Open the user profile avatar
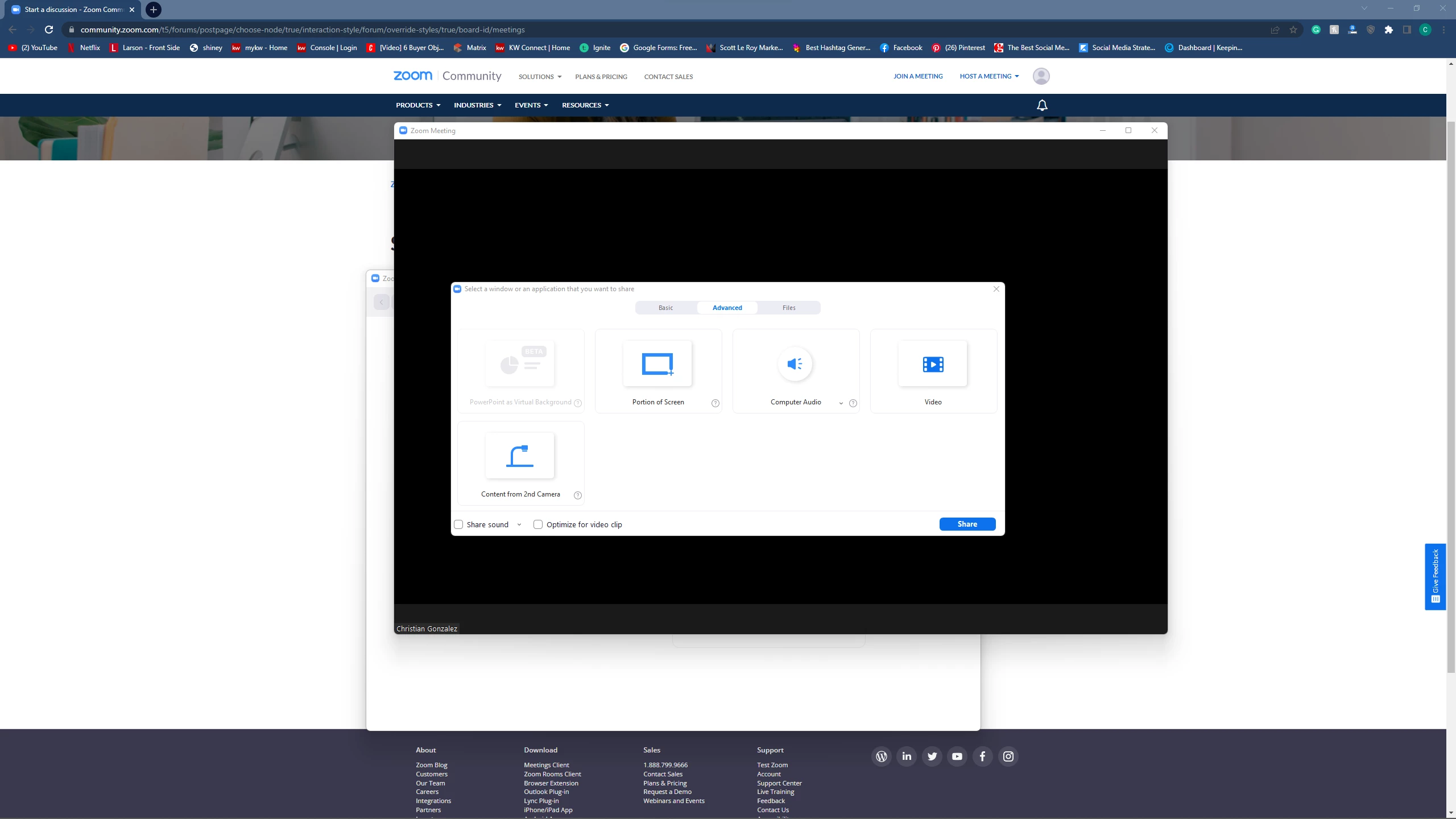 point(1041,76)
